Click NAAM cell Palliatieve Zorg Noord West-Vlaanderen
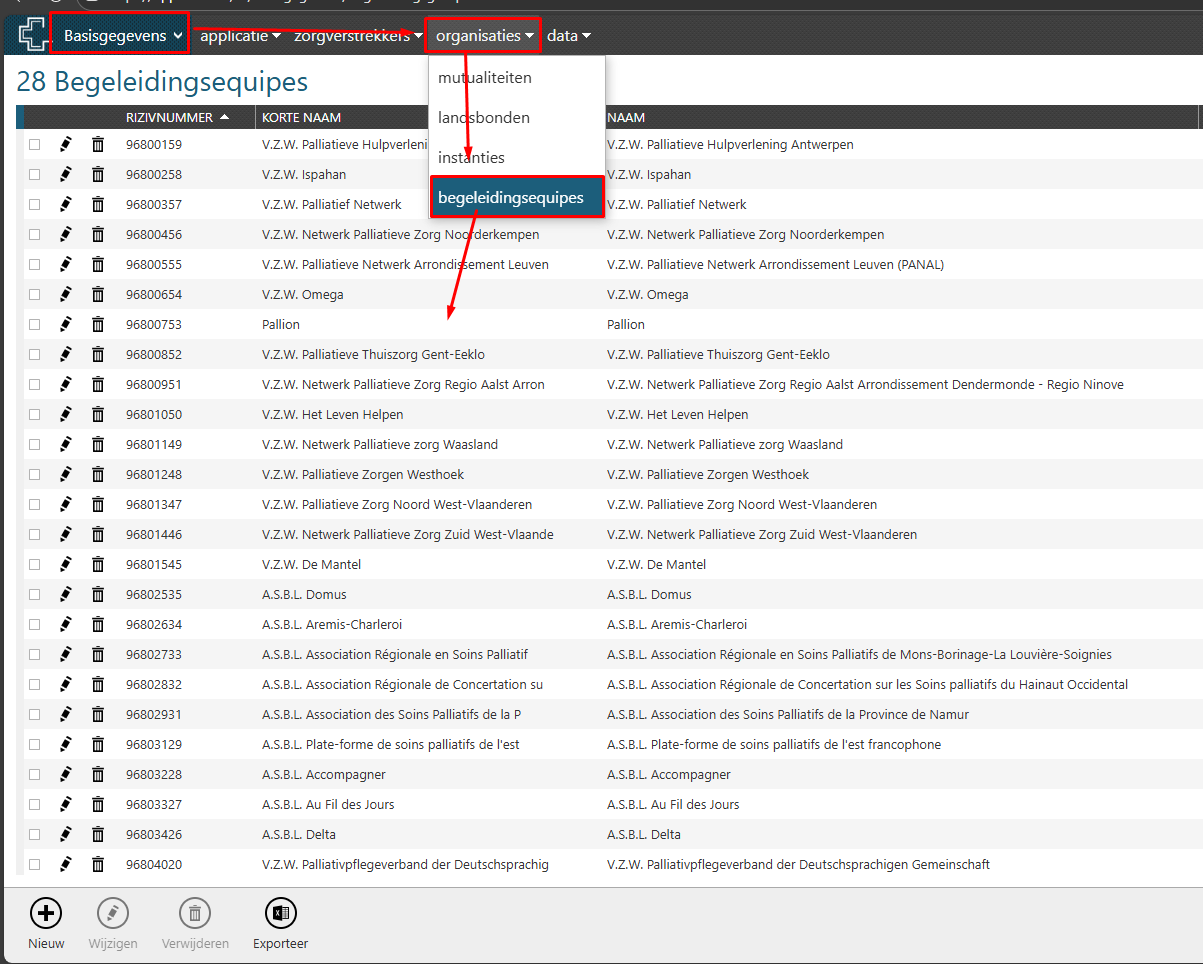 742,505
